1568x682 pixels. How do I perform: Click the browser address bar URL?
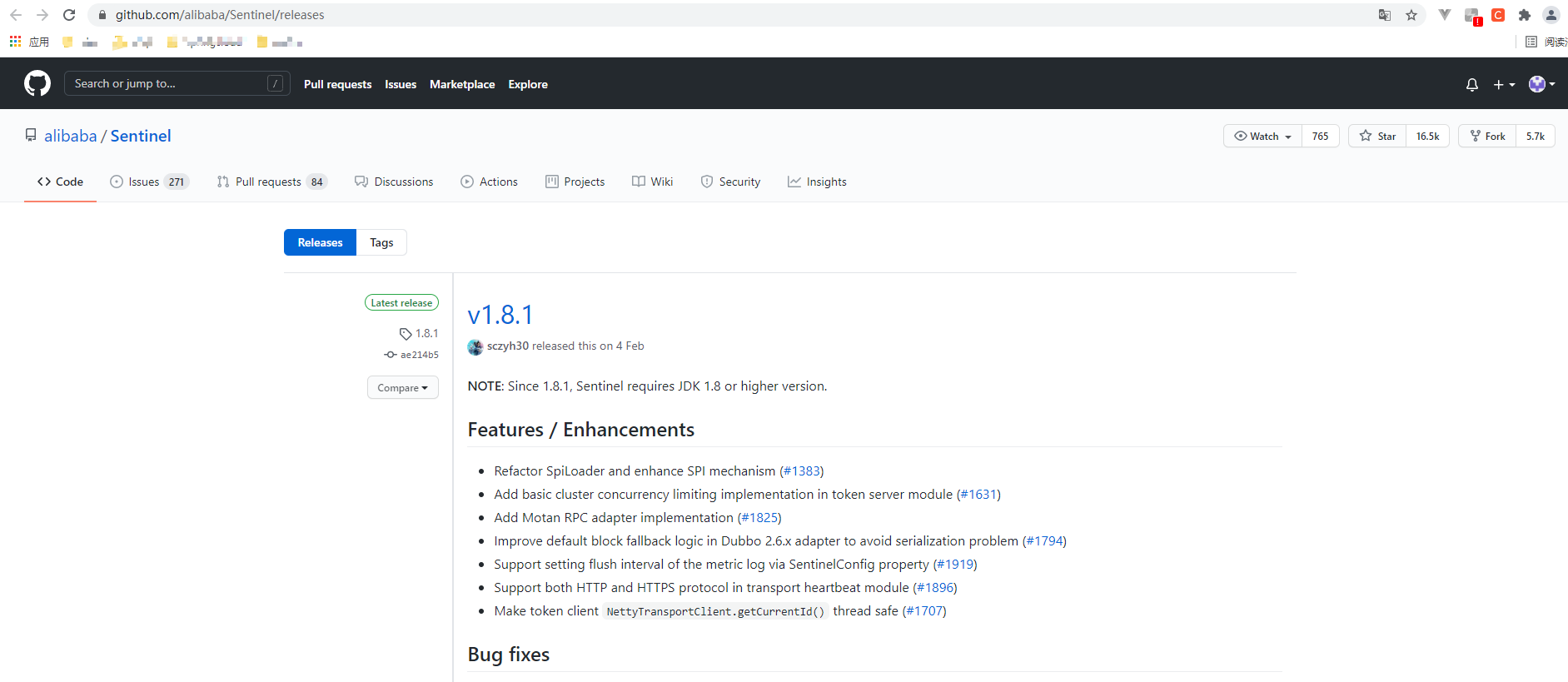point(220,15)
